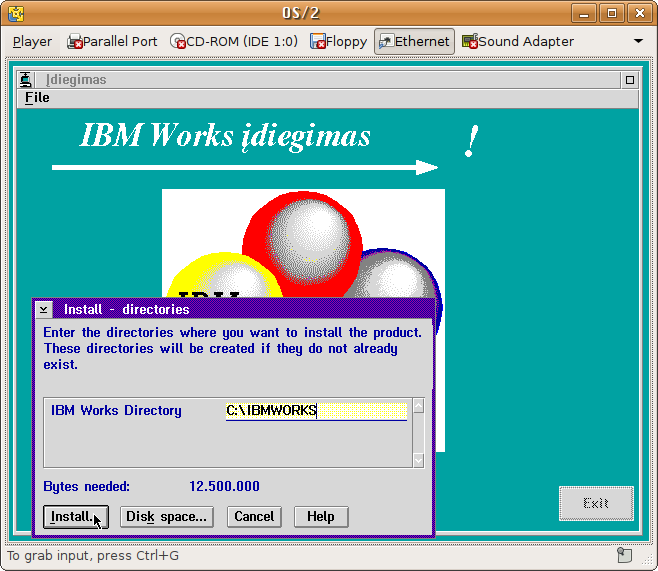
Task: Open the File menu
Action: pos(37,98)
